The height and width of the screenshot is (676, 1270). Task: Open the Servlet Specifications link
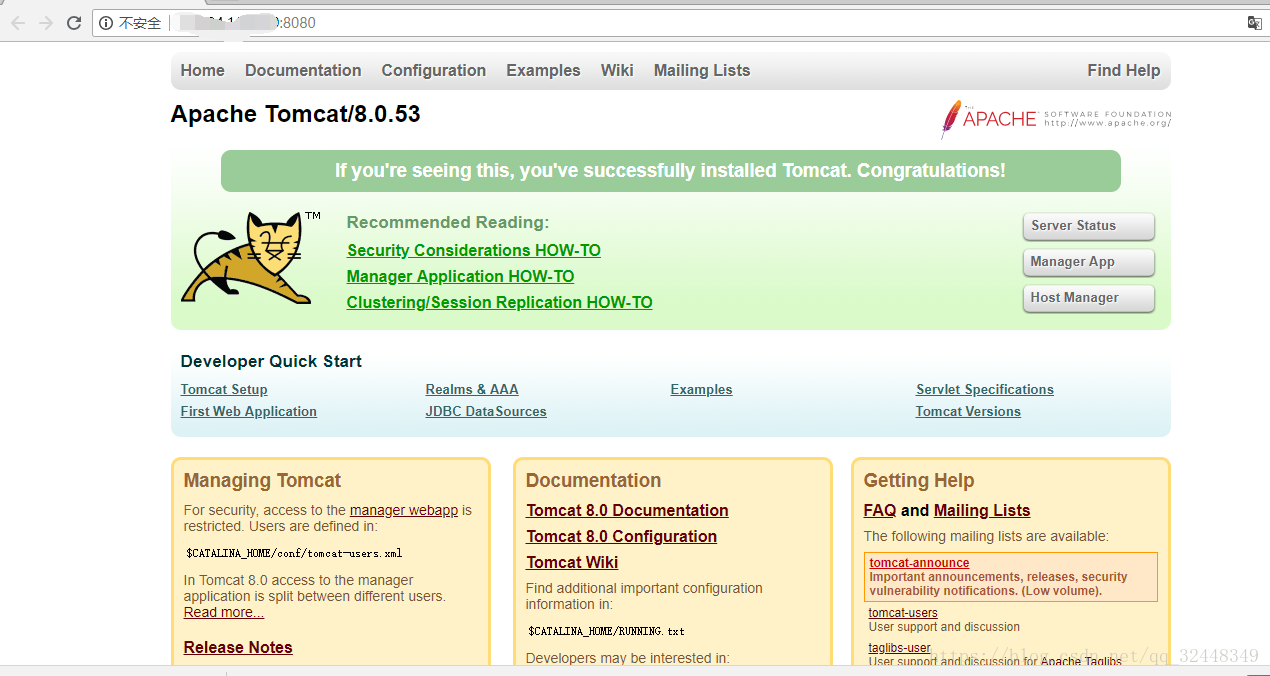(x=985, y=389)
